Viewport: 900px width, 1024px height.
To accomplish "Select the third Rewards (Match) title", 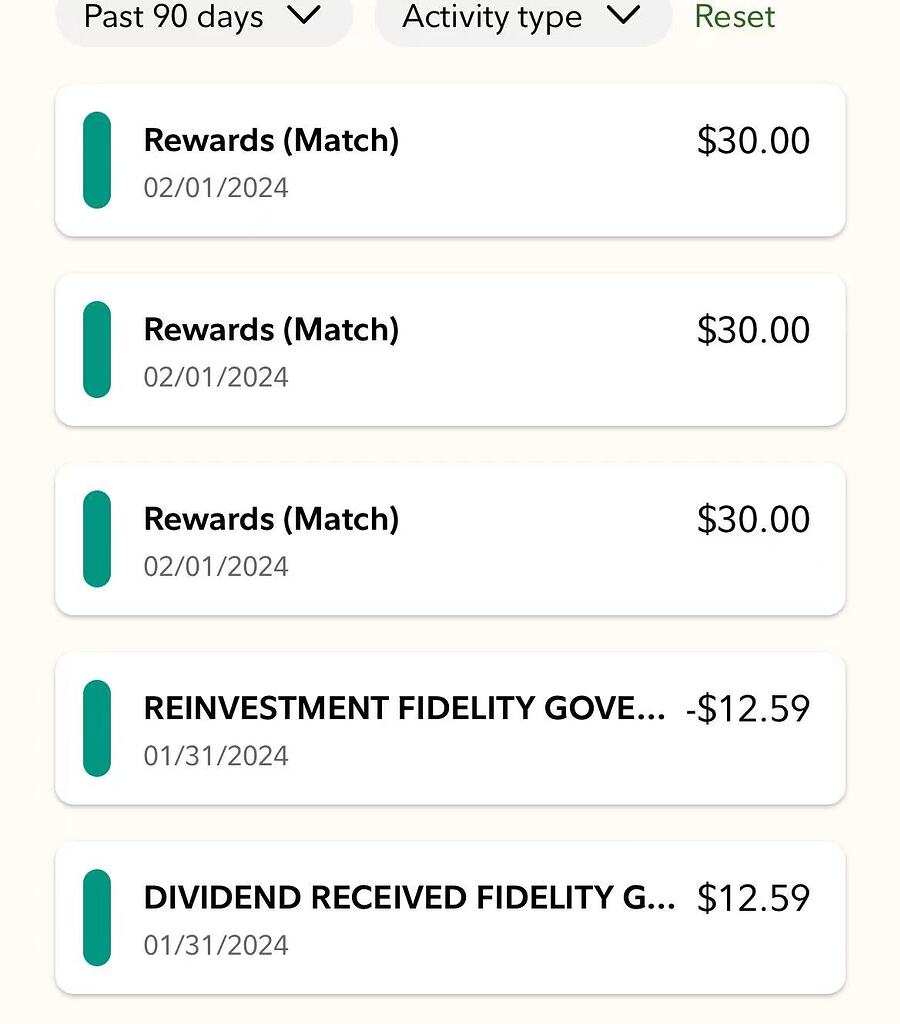I will coord(271,518).
